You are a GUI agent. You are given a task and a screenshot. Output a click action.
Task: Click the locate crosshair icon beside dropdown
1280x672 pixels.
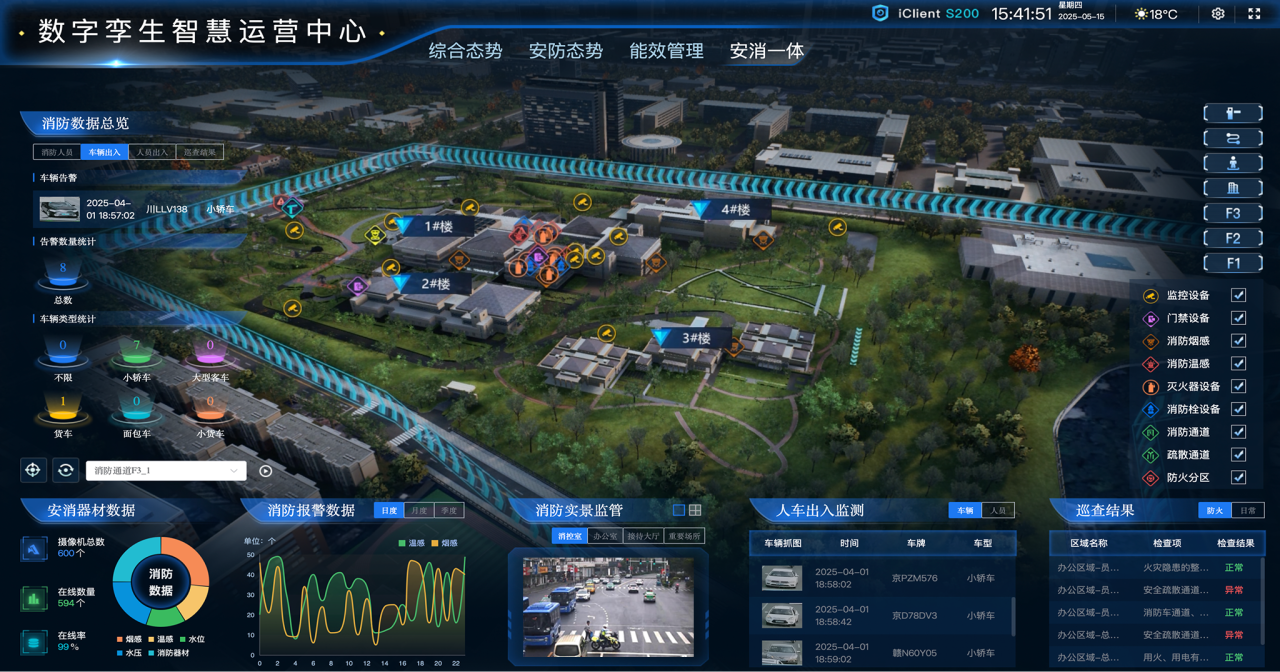(33, 470)
